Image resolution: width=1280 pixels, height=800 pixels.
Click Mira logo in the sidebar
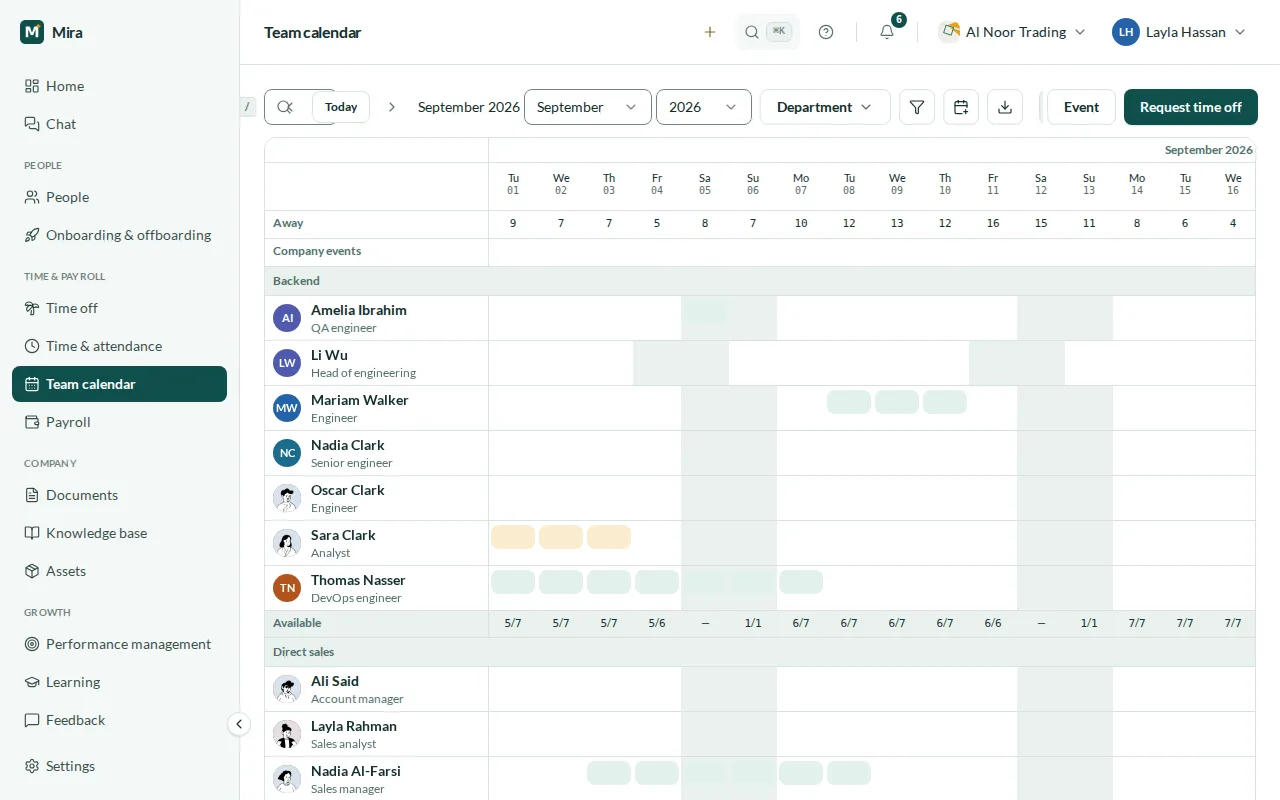click(x=33, y=32)
